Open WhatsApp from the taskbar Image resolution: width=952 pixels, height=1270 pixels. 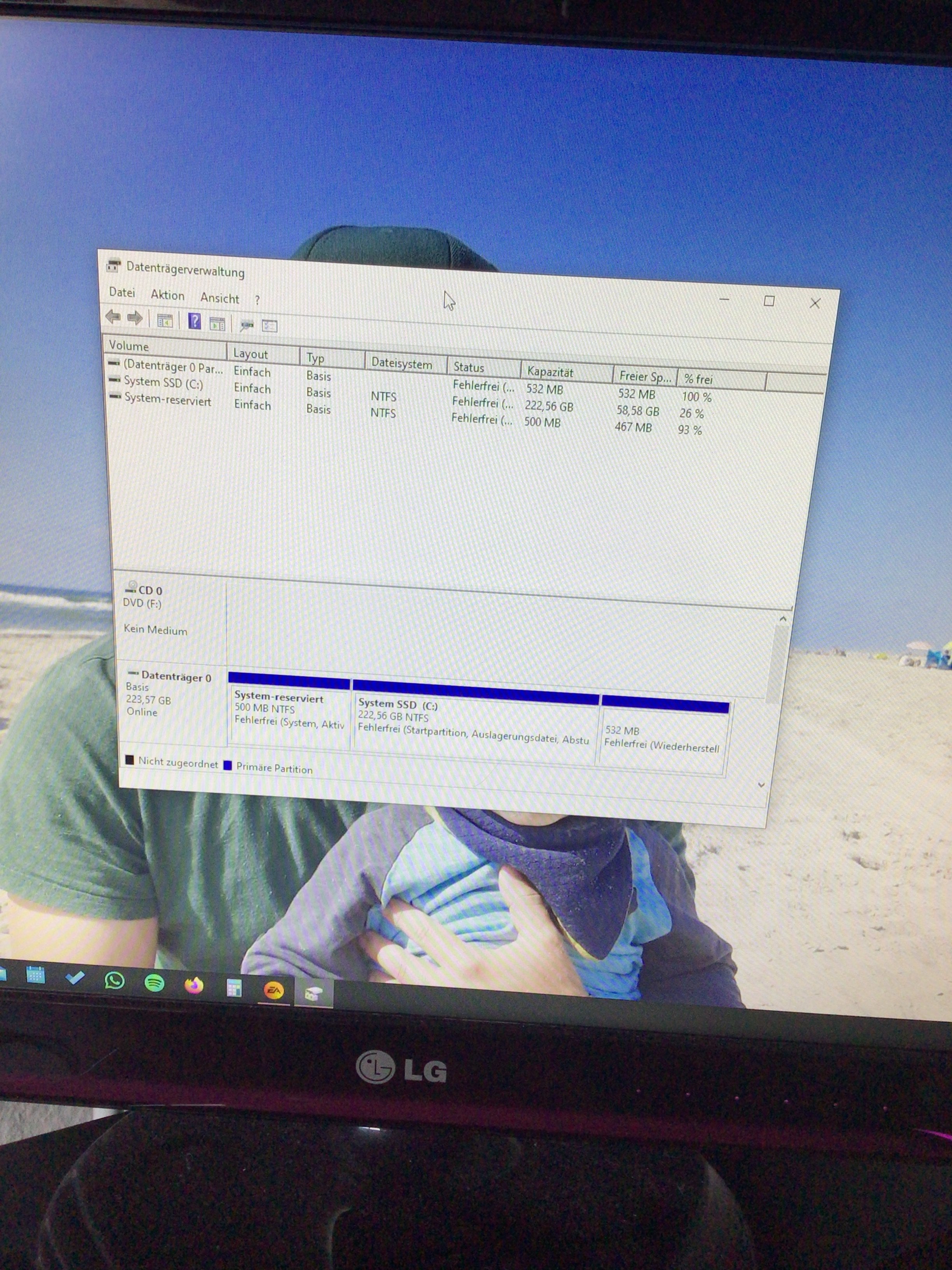point(114,980)
